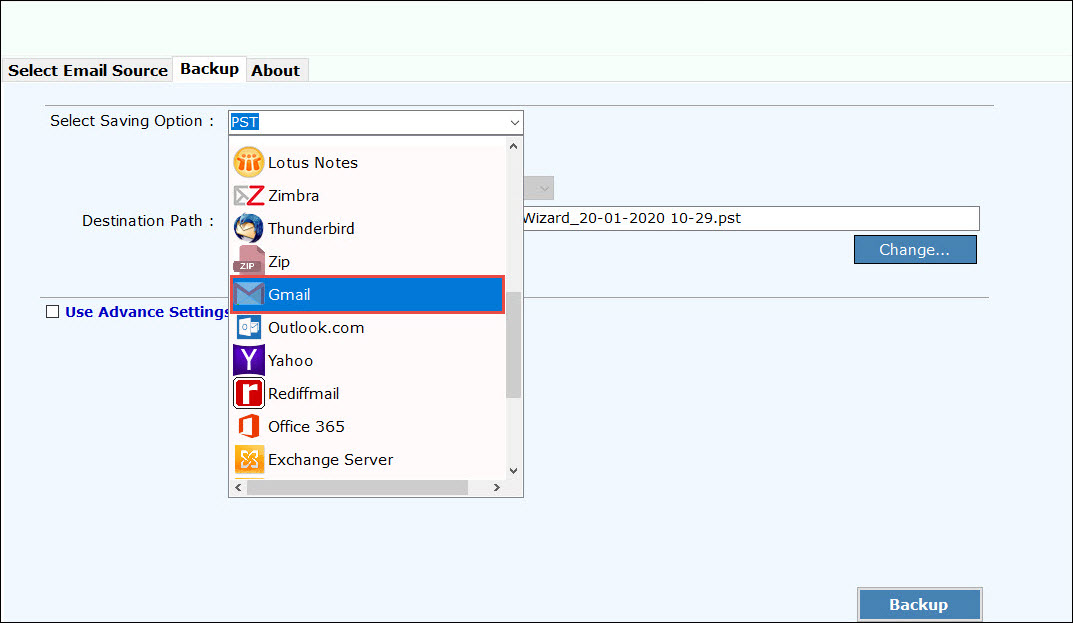Choose the Rediffmail text label
The image size is (1073, 623).
pyautogui.click(x=303, y=394)
